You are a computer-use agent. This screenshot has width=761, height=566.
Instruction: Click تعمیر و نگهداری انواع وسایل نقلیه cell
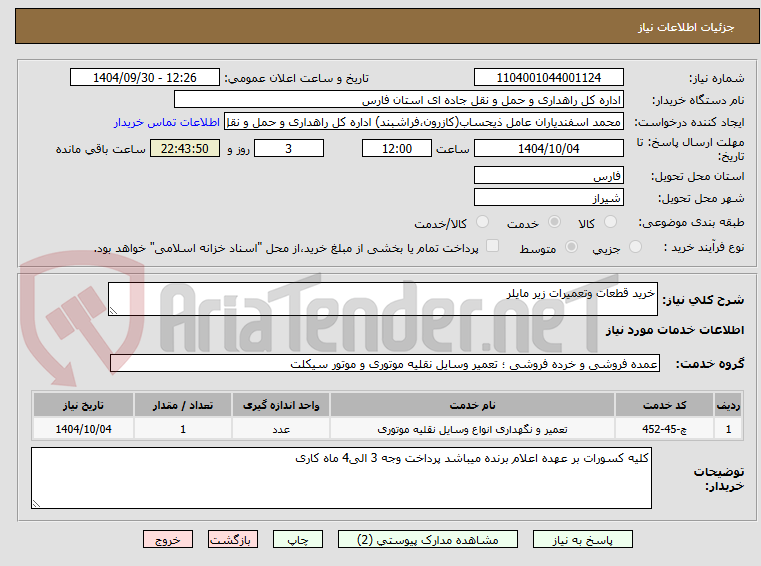[x=472, y=429]
